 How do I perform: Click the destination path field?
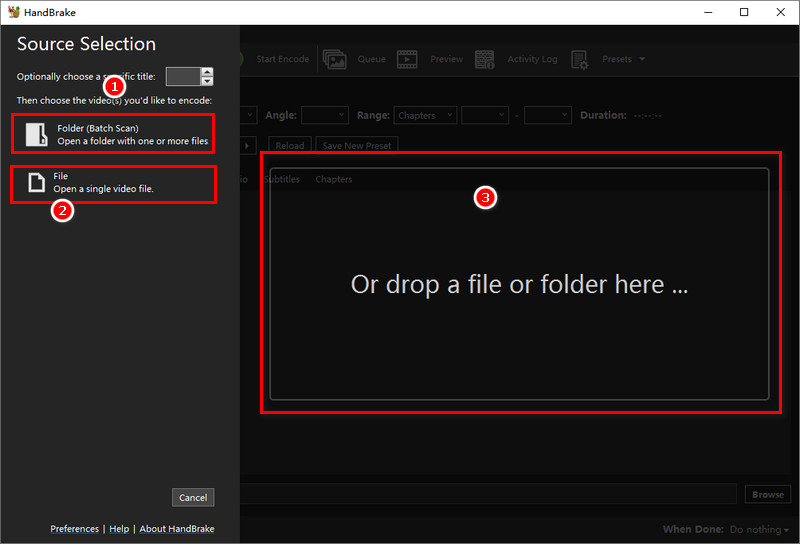coord(488,494)
